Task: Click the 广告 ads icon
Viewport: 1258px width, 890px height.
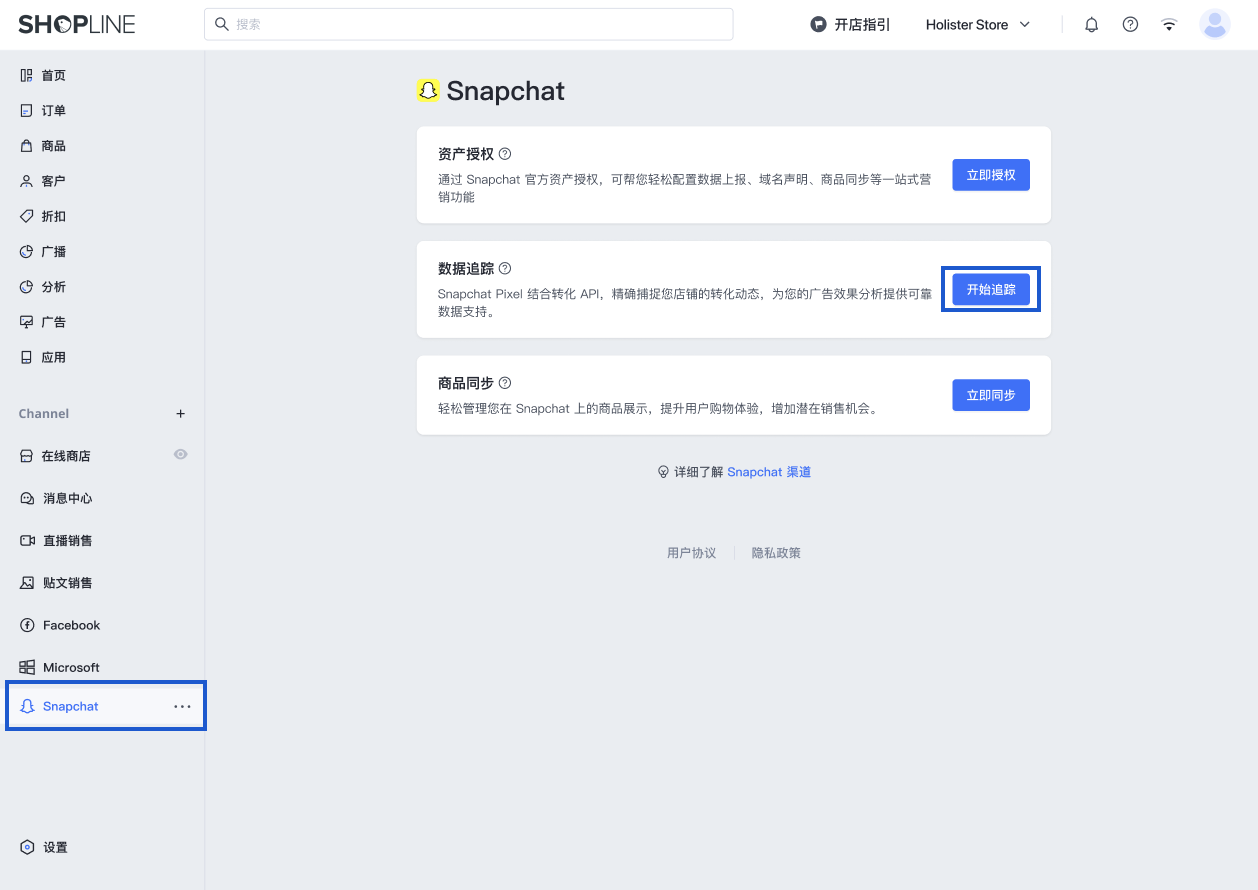Action: pos(27,322)
